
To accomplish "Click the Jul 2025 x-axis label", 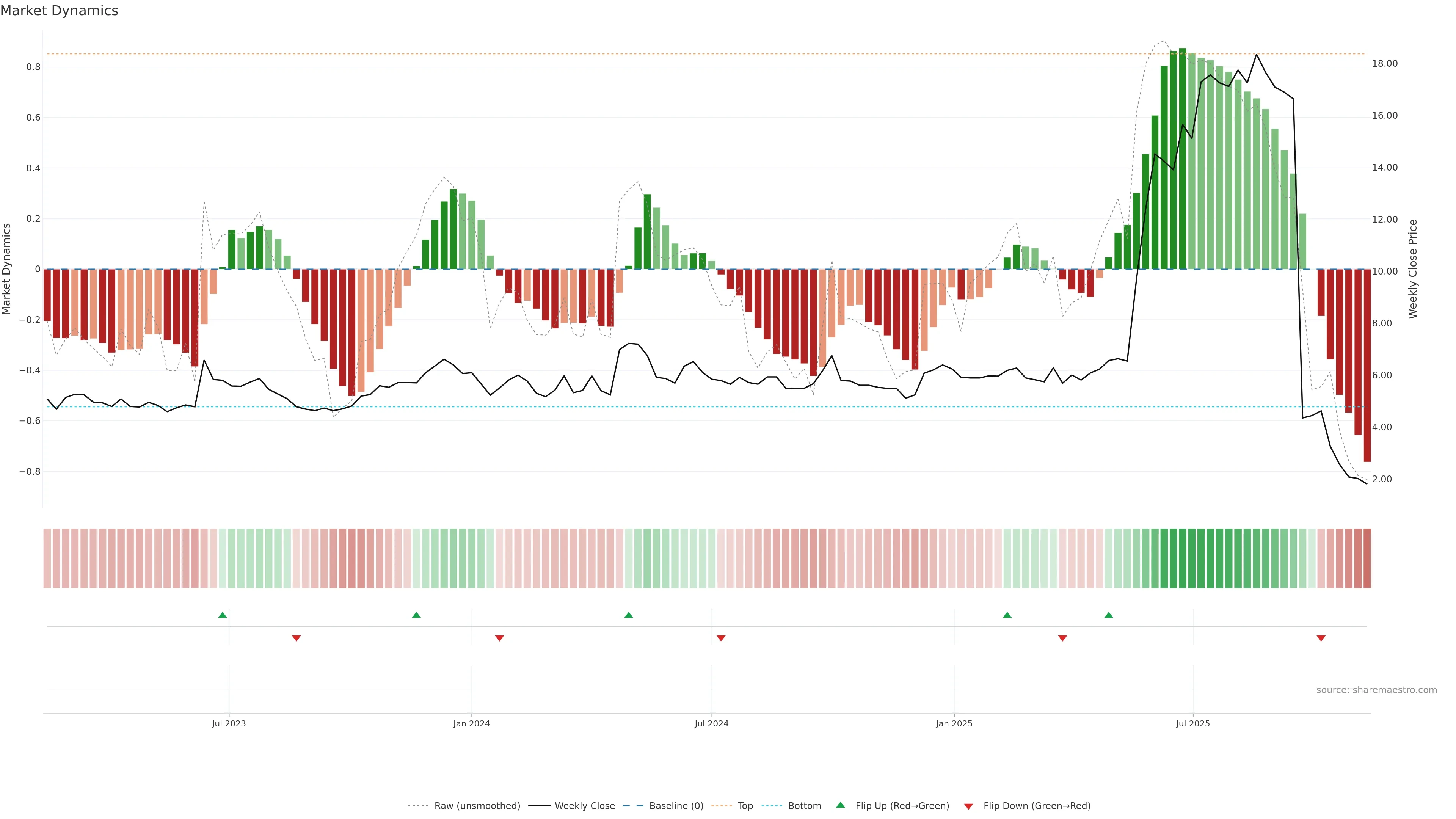I will (1192, 723).
